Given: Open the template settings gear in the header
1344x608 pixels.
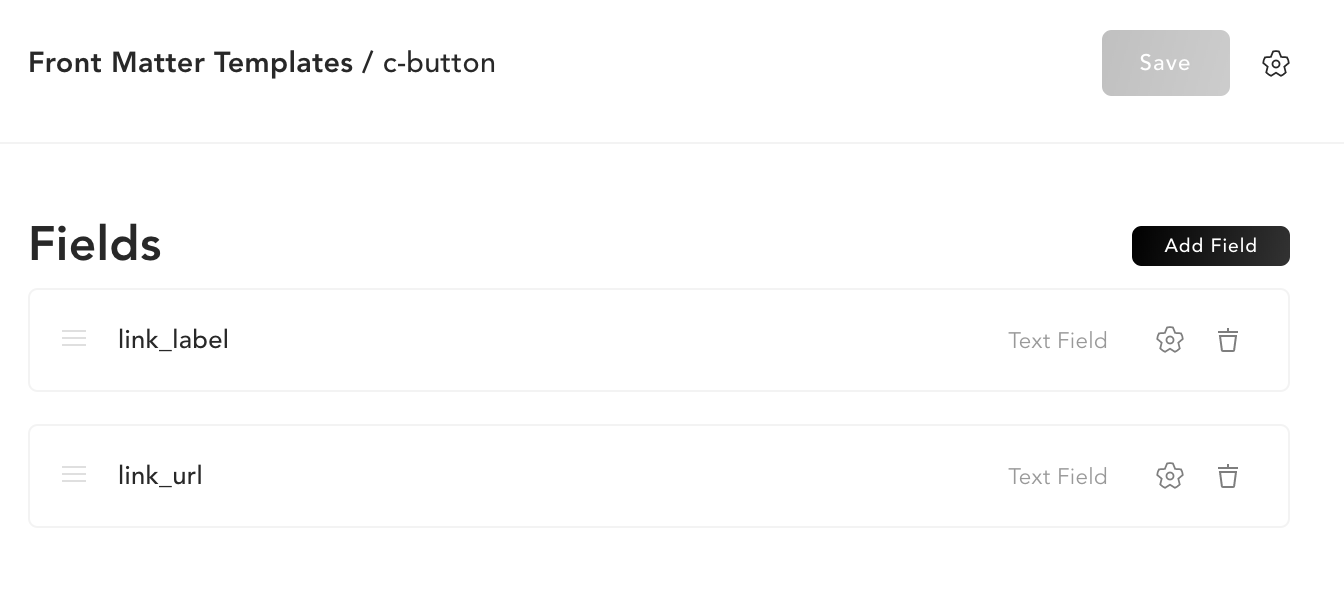Looking at the screenshot, I should (1276, 63).
